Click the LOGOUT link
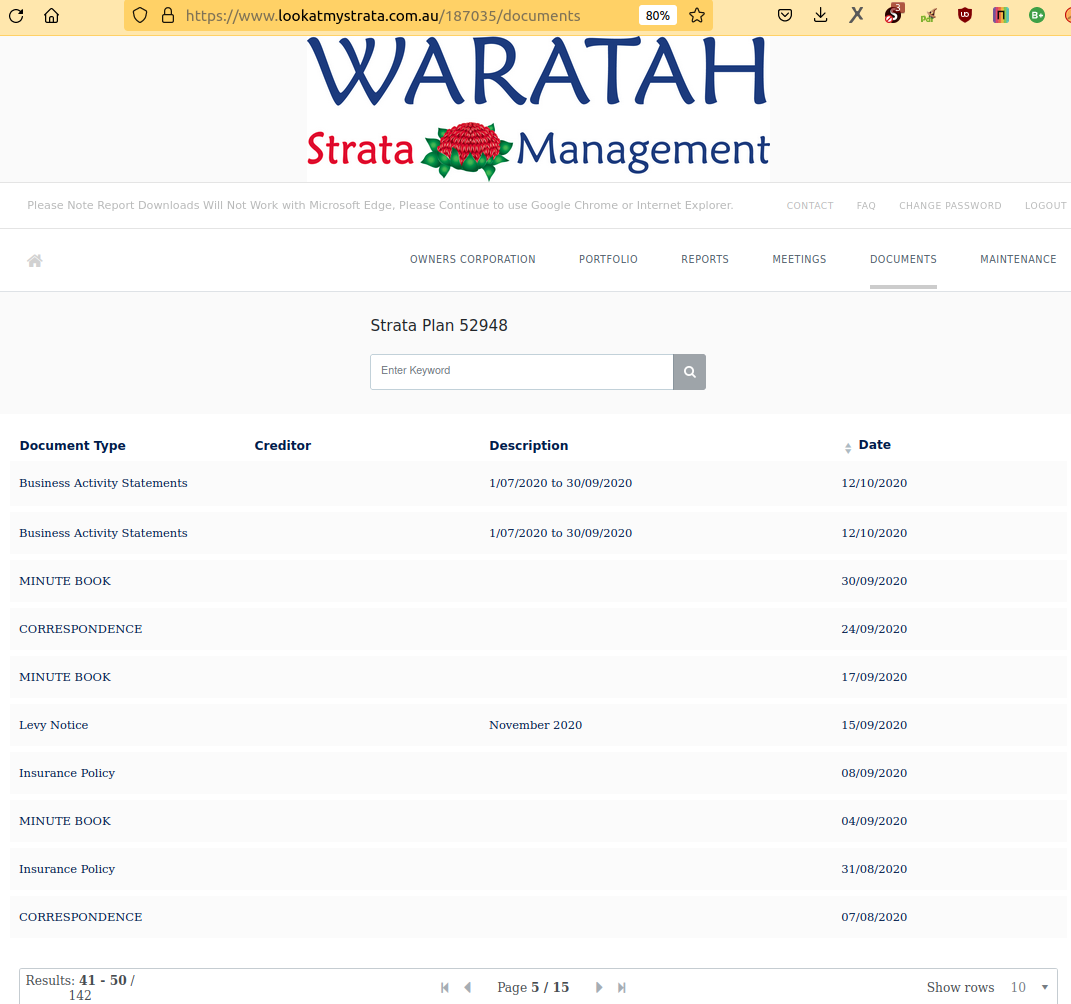Viewport: 1071px width, 1004px height. (1045, 206)
